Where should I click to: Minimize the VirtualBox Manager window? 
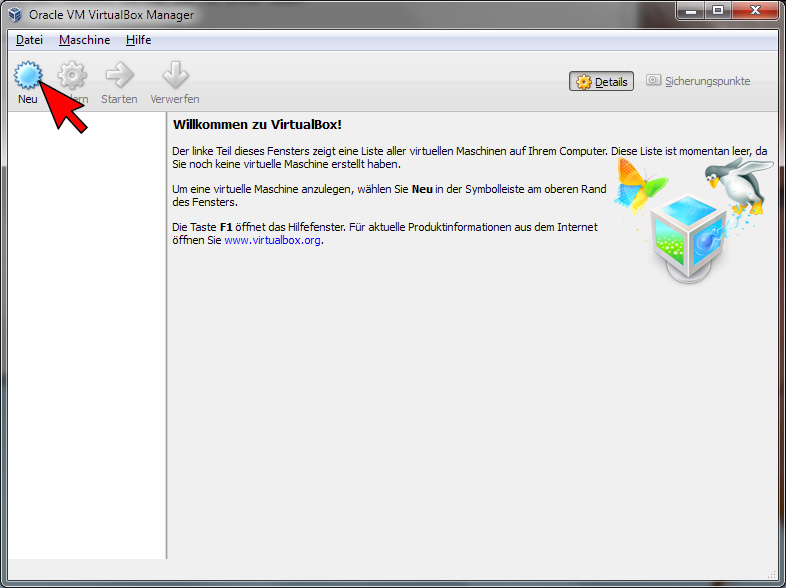[692, 11]
